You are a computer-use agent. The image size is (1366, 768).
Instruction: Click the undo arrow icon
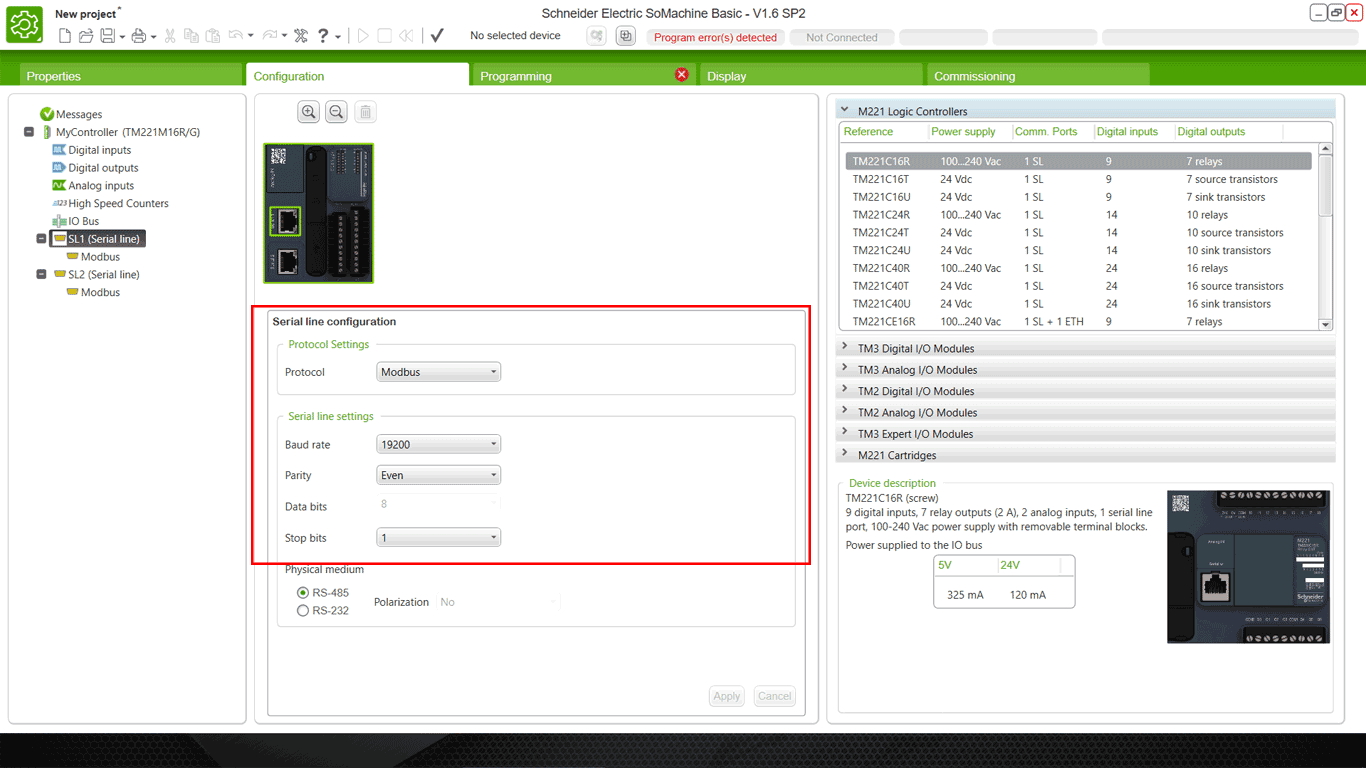click(236, 36)
